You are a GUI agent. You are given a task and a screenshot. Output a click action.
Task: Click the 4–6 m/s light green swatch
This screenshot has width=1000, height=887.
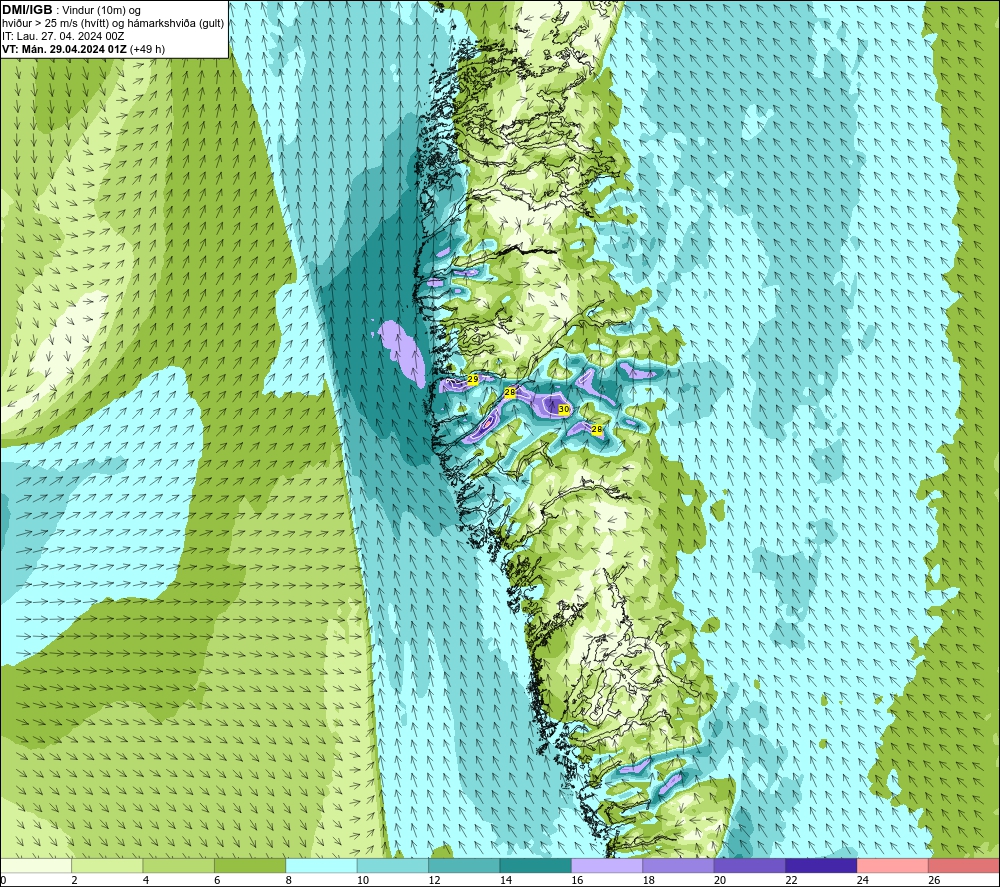coord(179,865)
